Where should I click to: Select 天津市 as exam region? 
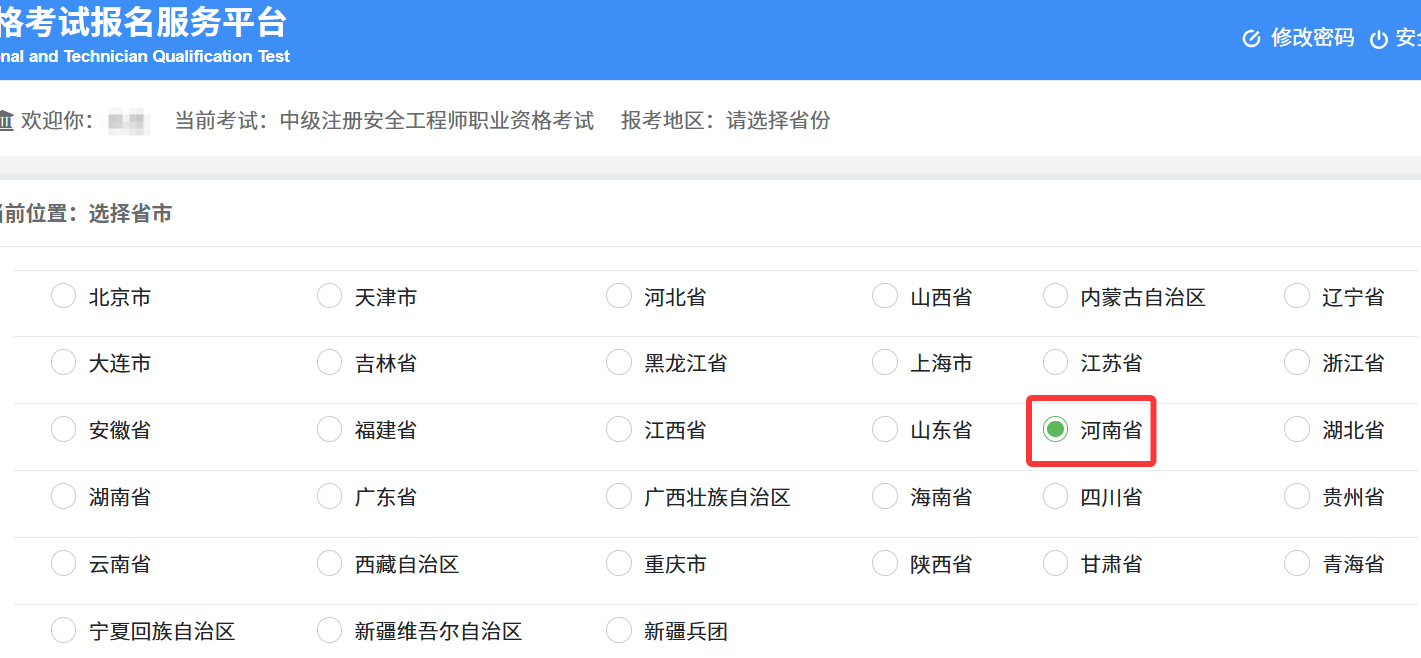pyautogui.click(x=329, y=295)
